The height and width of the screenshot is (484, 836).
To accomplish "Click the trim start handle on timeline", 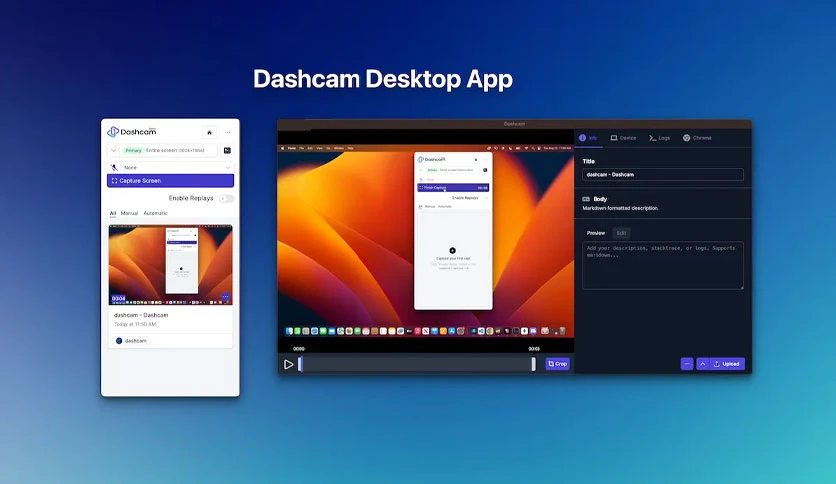I will click(300, 364).
